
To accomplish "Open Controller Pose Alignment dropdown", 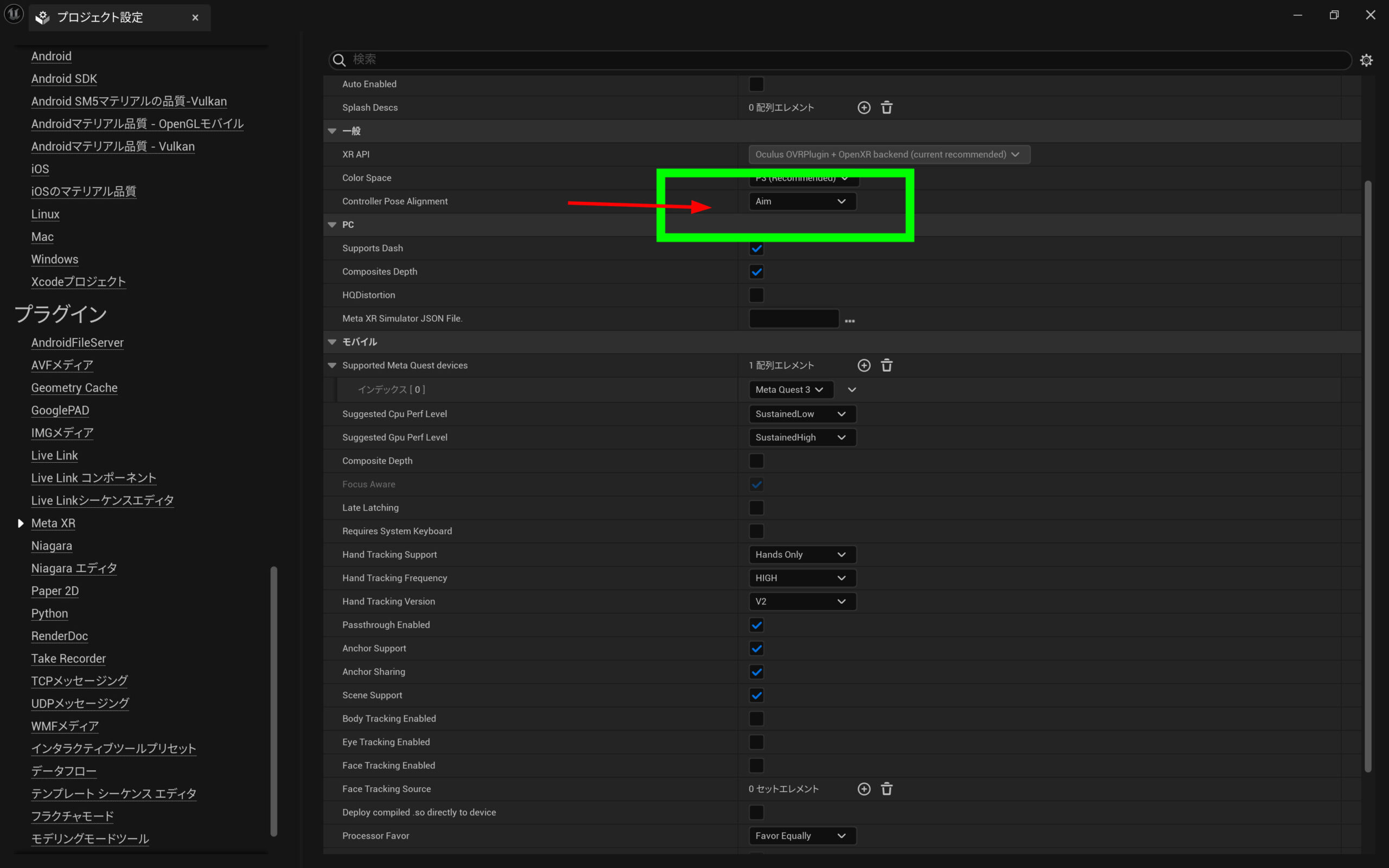I will [x=801, y=201].
